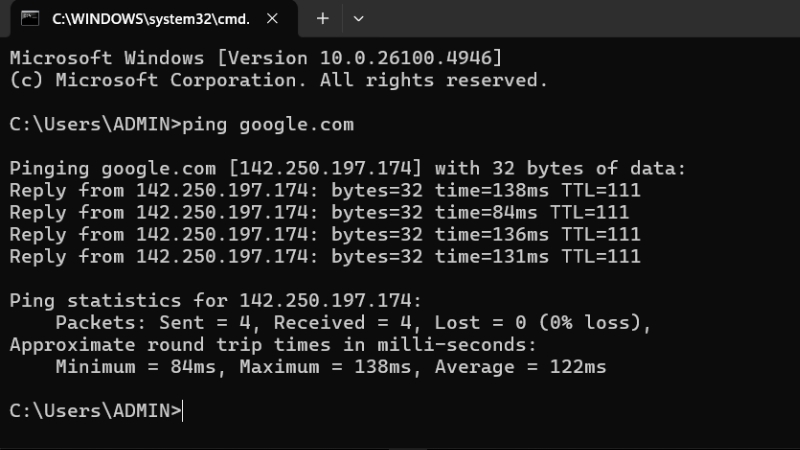
Task: Click the 'ping google.com' command line
Action: tap(182, 124)
